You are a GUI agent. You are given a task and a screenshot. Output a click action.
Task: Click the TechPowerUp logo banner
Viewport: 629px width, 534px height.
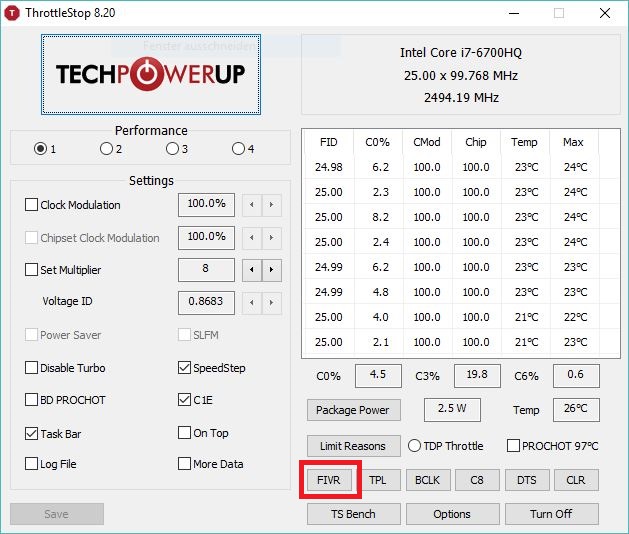click(x=151, y=75)
